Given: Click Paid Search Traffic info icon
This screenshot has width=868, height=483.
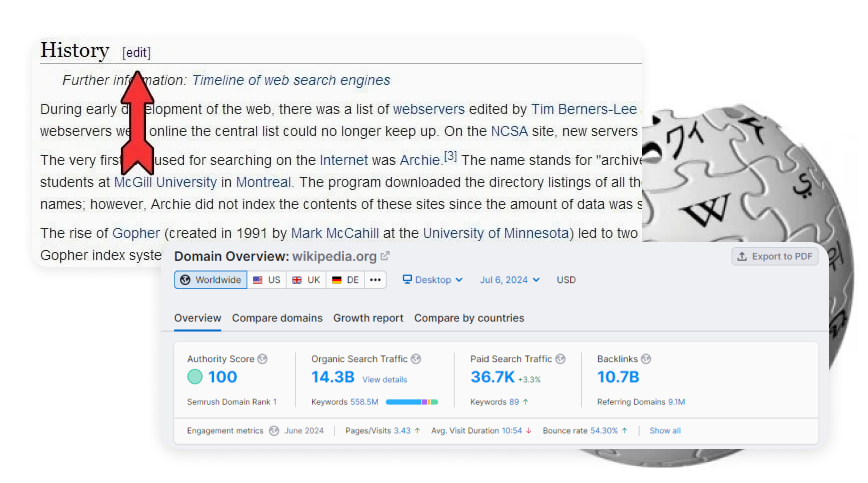Looking at the screenshot, I should point(560,359).
